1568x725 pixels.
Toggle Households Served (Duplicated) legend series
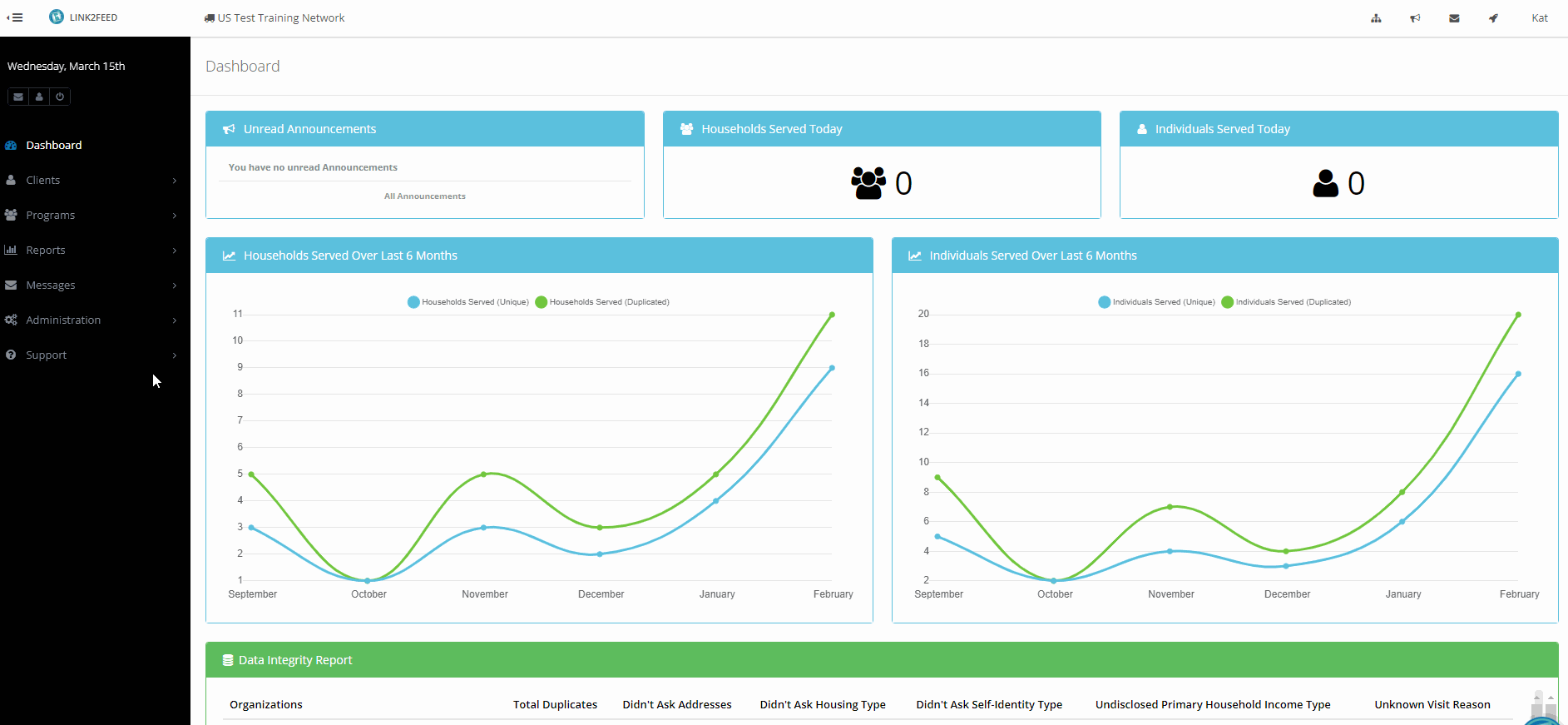[602, 302]
